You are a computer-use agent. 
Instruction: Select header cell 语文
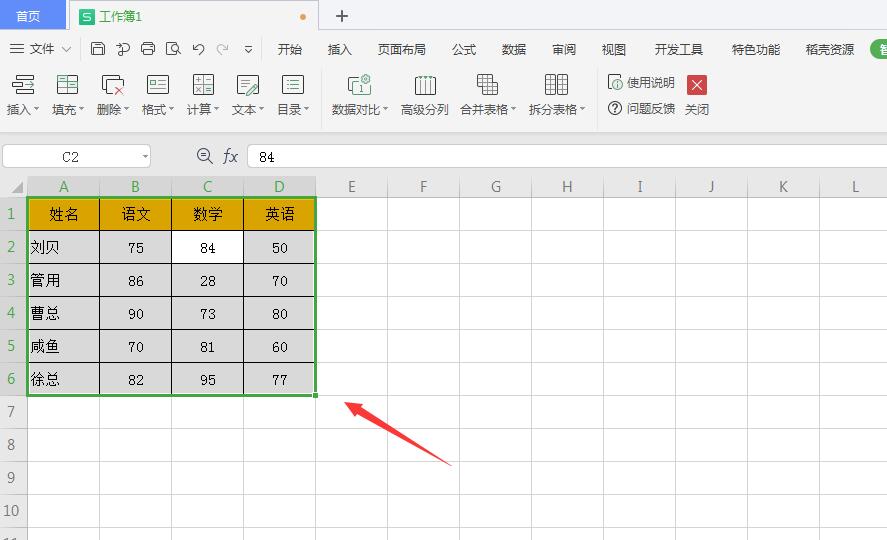pyautogui.click(x=136, y=214)
